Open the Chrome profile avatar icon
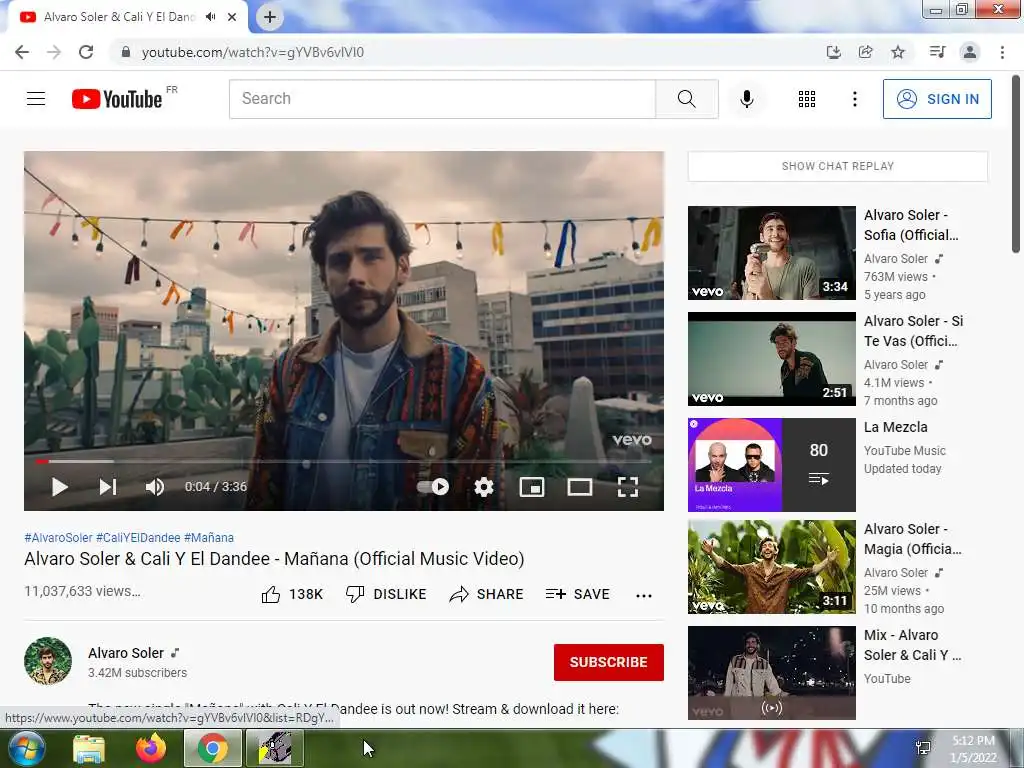 [970, 52]
